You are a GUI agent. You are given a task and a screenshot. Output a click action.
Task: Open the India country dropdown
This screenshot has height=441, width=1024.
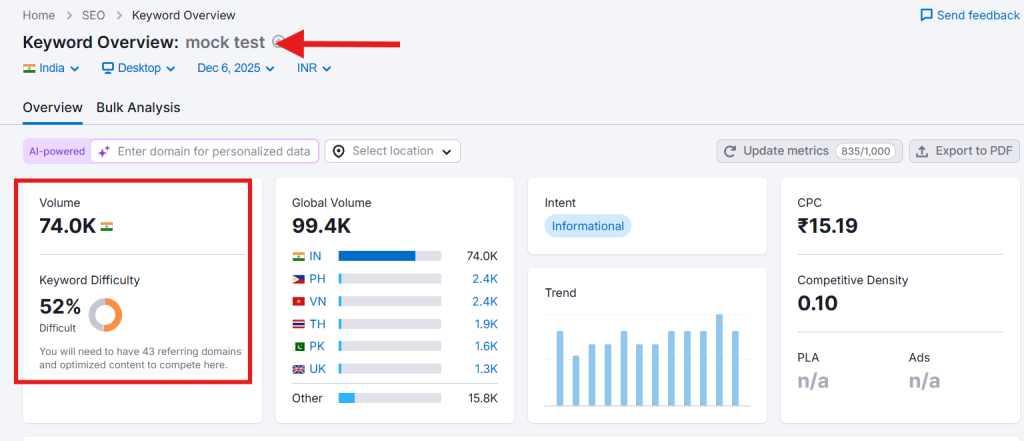tap(52, 68)
